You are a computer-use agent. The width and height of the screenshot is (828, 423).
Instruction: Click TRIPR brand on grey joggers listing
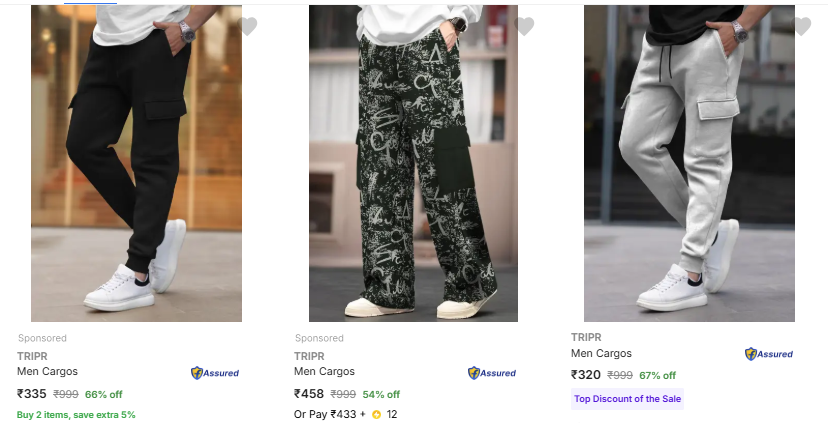tap(586, 337)
